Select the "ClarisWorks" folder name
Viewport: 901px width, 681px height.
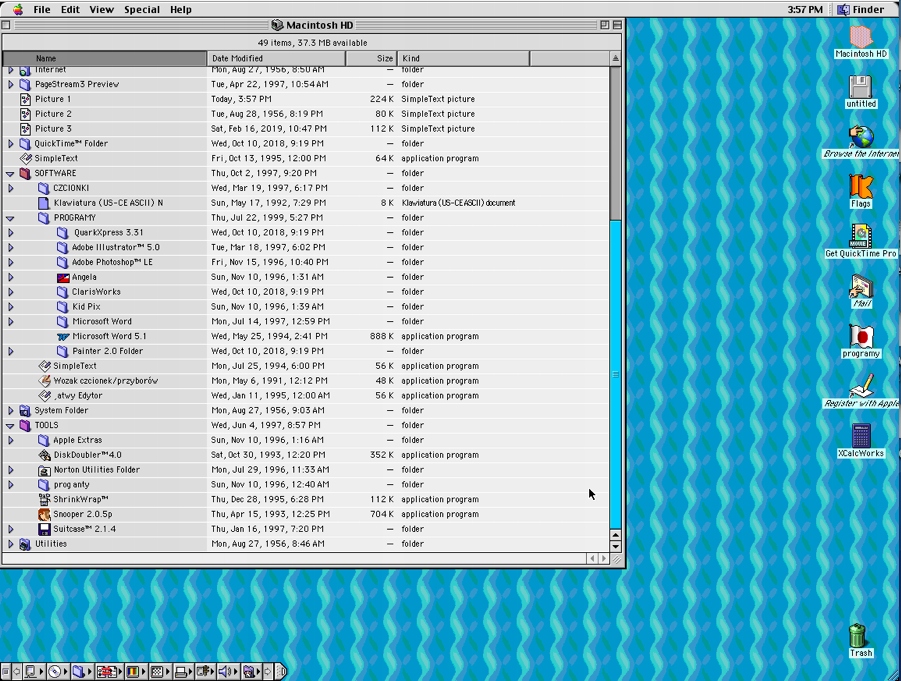click(x=96, y=292)
